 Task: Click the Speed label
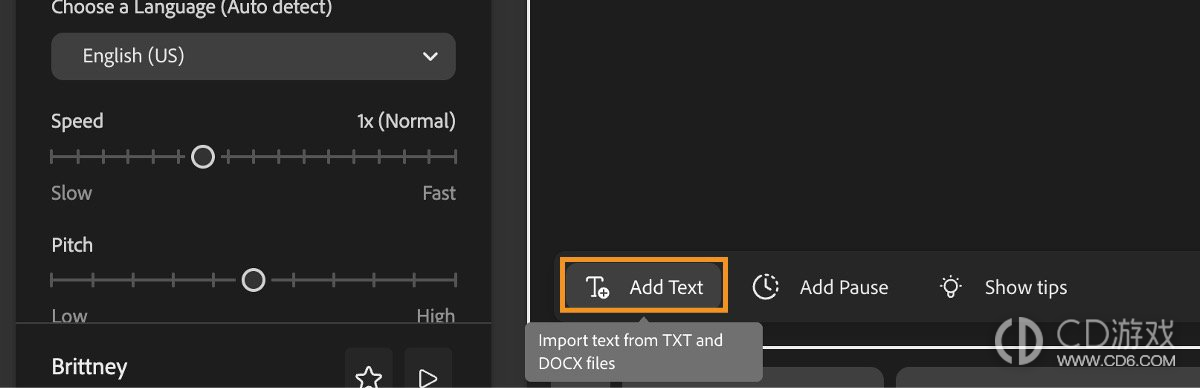click(77, 121)
